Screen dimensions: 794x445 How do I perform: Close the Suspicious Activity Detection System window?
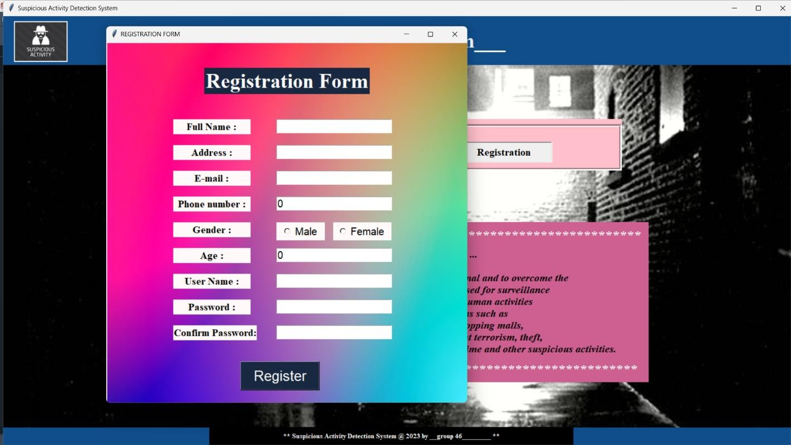point(782,8)
